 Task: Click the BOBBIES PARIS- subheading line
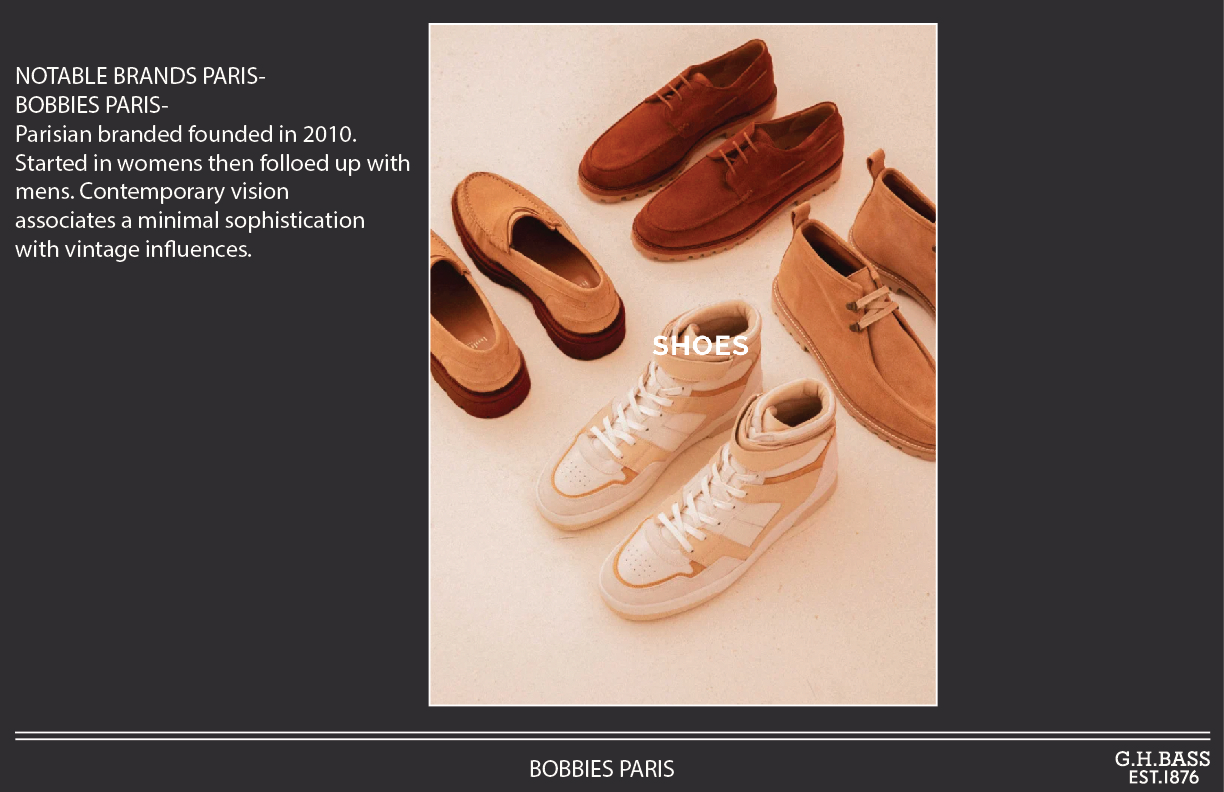point(92,105)
